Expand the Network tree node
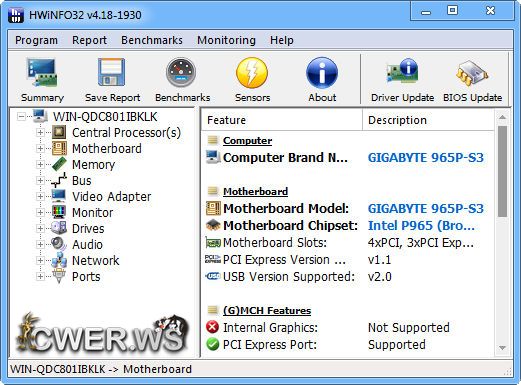 click(x=40, y=260)
